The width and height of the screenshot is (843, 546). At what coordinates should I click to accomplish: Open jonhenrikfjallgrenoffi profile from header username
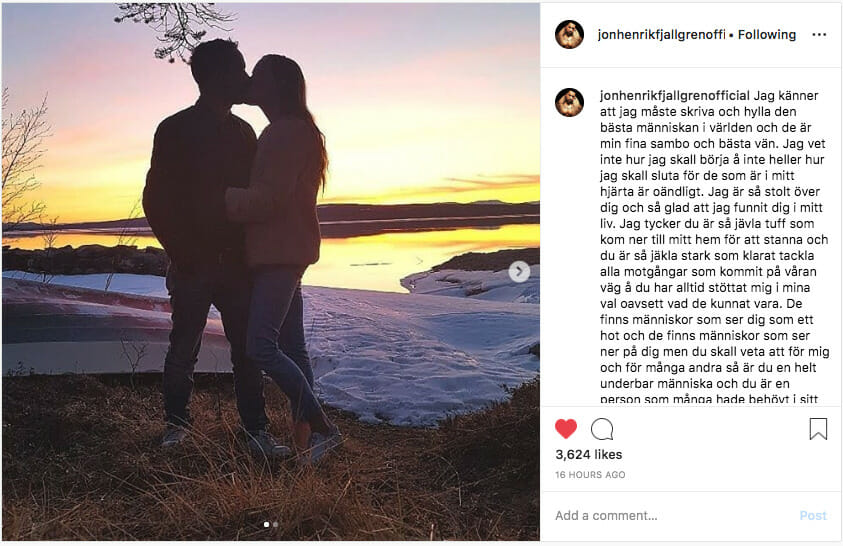point(661,35)
